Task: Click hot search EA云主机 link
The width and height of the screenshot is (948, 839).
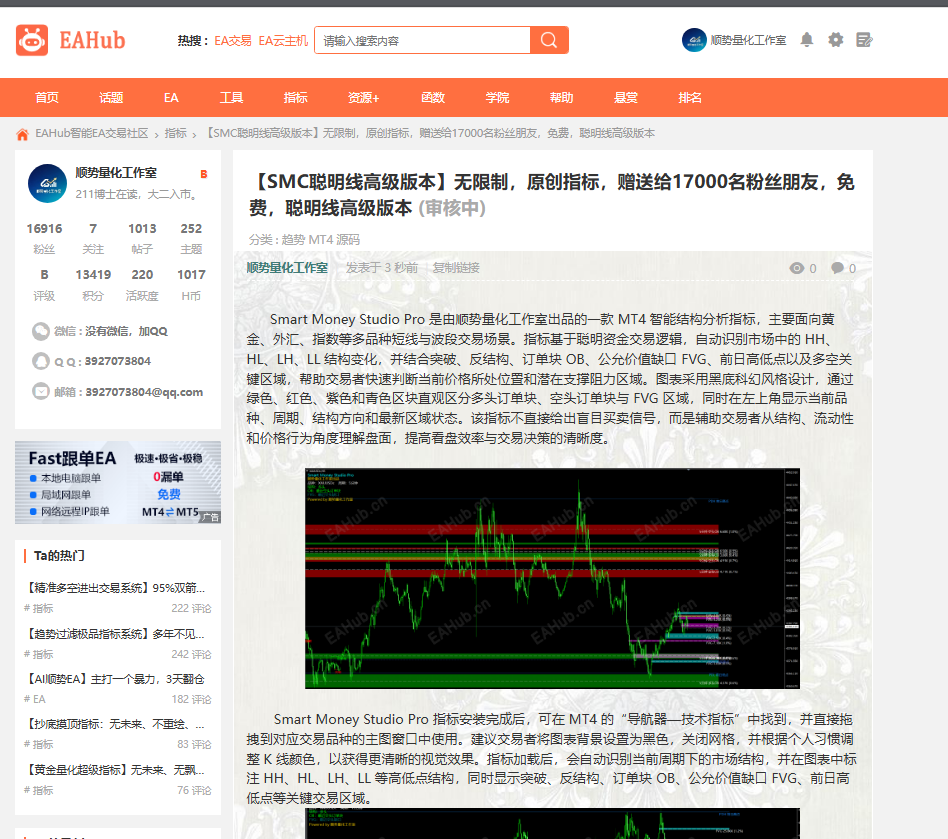Action: (x=283, y=40)
